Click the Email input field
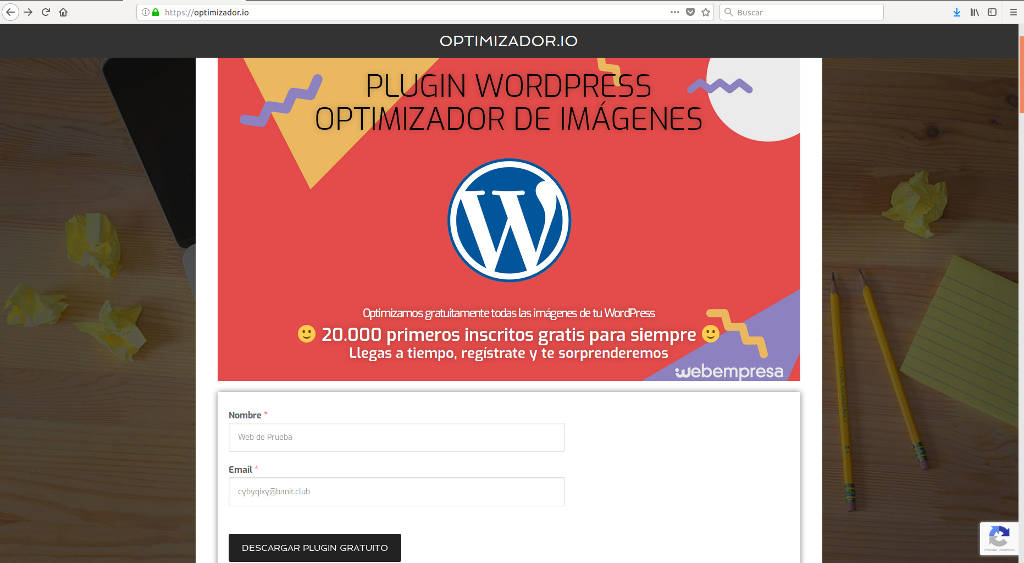 pyautogui.click(x=396, y=491)
